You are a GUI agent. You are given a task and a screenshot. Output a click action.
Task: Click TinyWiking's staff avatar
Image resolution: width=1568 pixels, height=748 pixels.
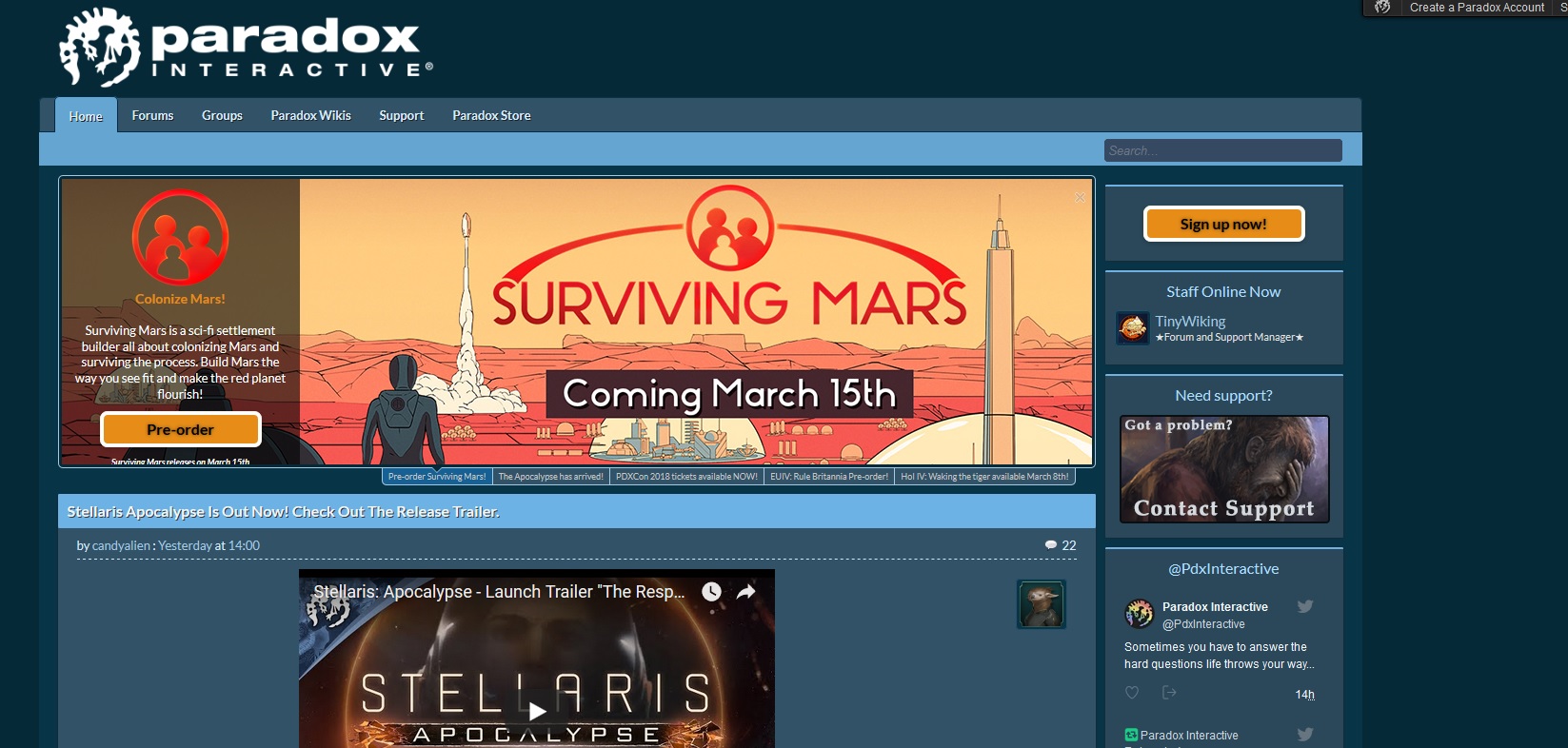click(x=1133, y=328)
